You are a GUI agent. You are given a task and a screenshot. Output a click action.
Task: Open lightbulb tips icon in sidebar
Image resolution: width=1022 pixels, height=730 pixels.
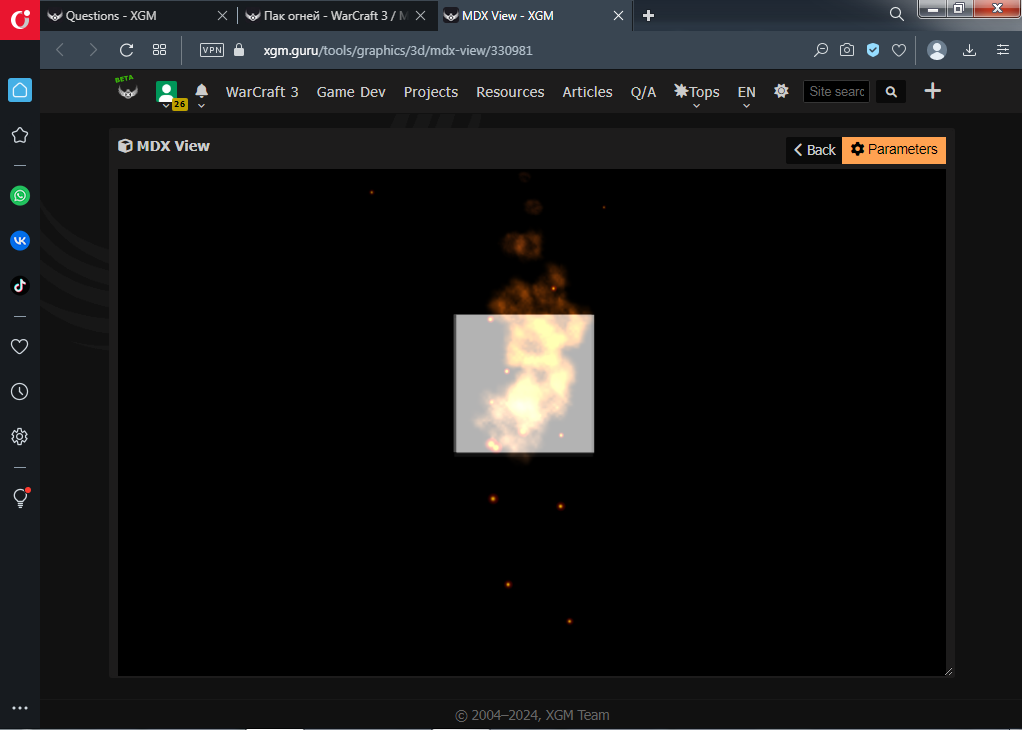[x=20, y=498]
